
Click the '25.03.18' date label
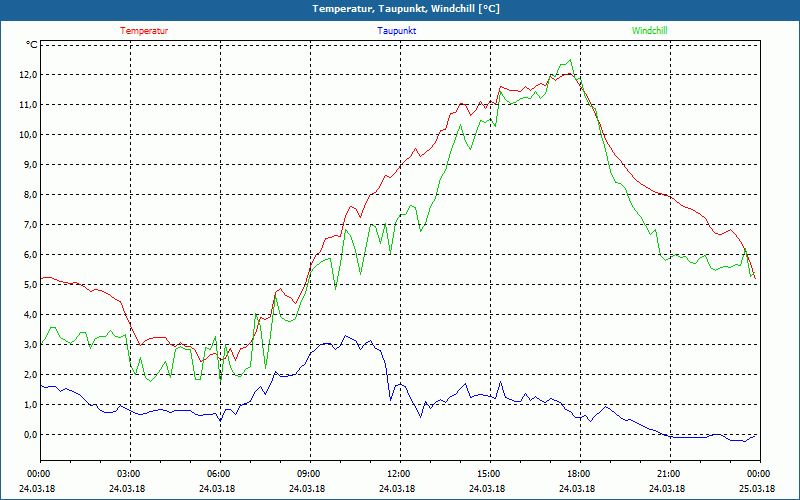[757, 488]
